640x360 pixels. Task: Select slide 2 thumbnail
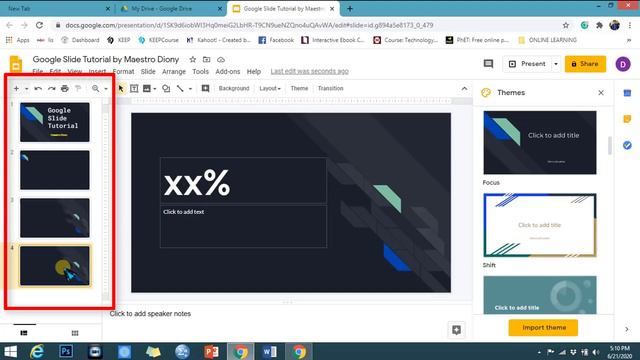pos(55,170)
